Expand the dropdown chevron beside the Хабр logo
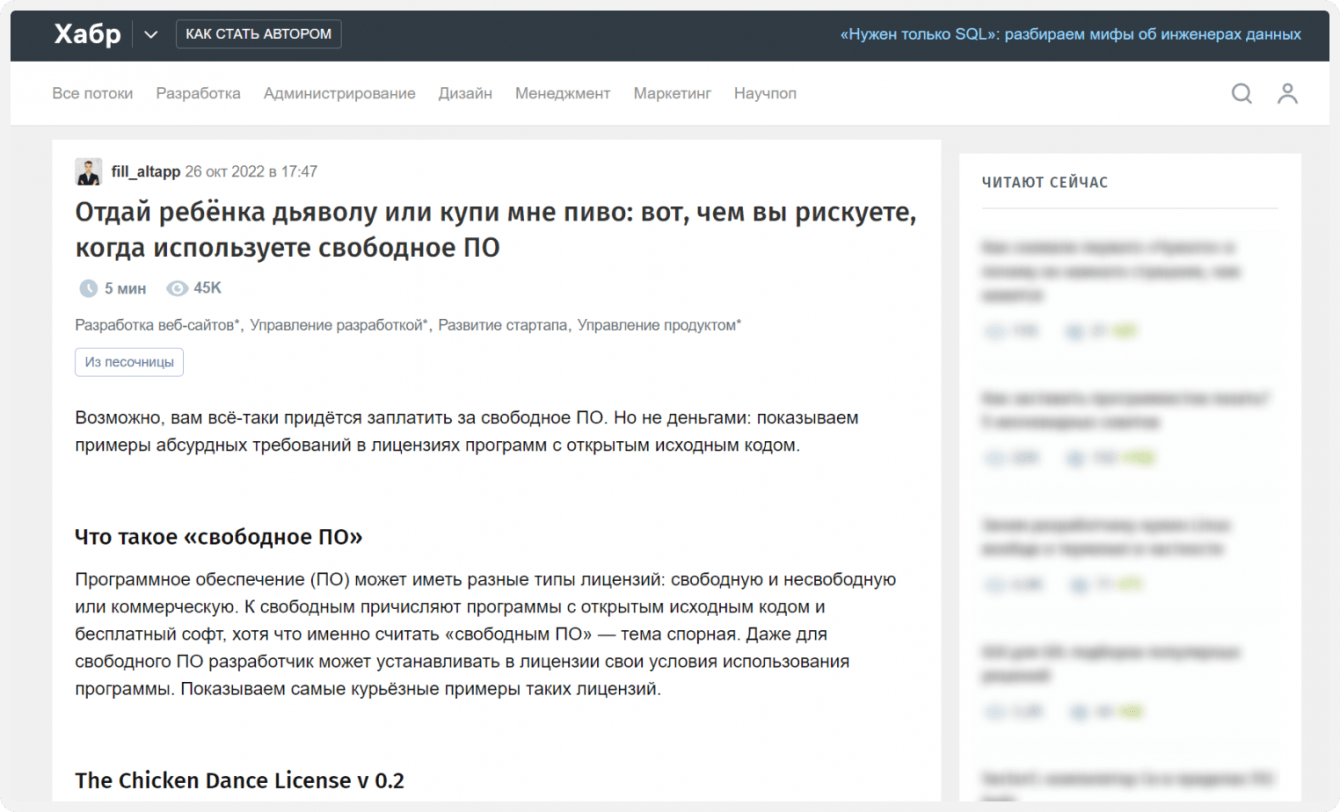1340x812 pixels. (x=150, y=35)
